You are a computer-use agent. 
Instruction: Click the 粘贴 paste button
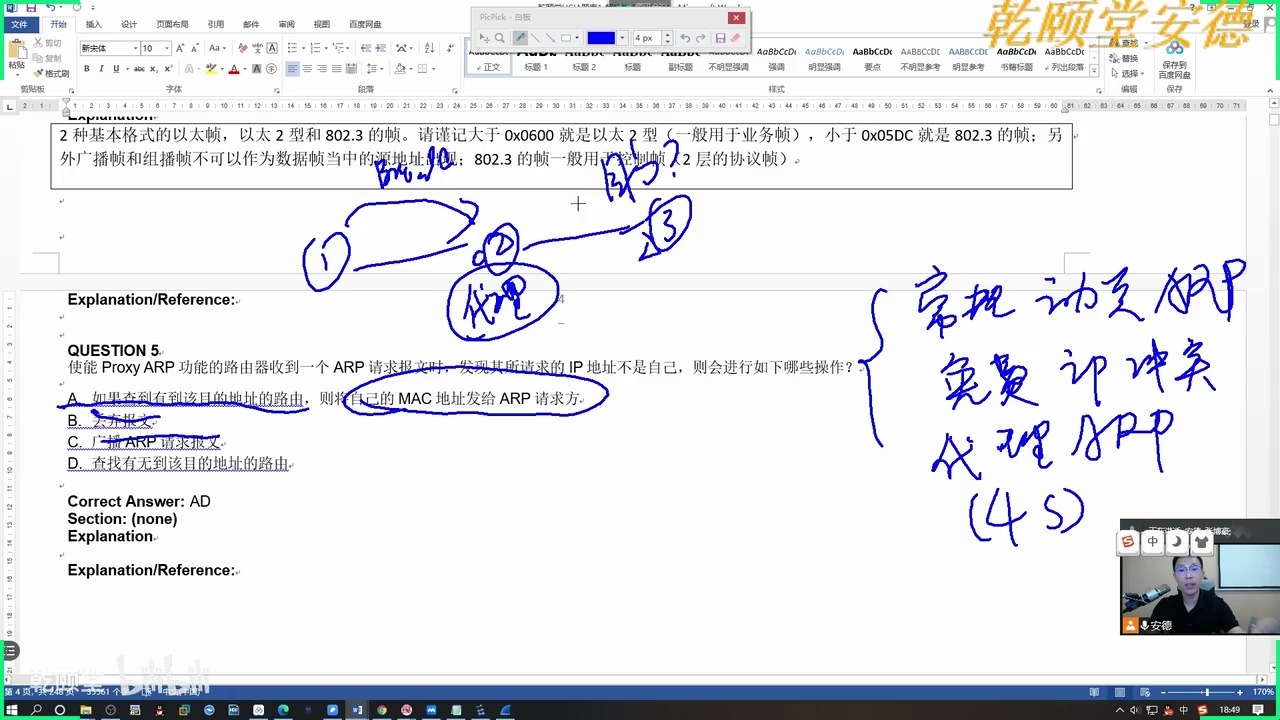(16, 55)
